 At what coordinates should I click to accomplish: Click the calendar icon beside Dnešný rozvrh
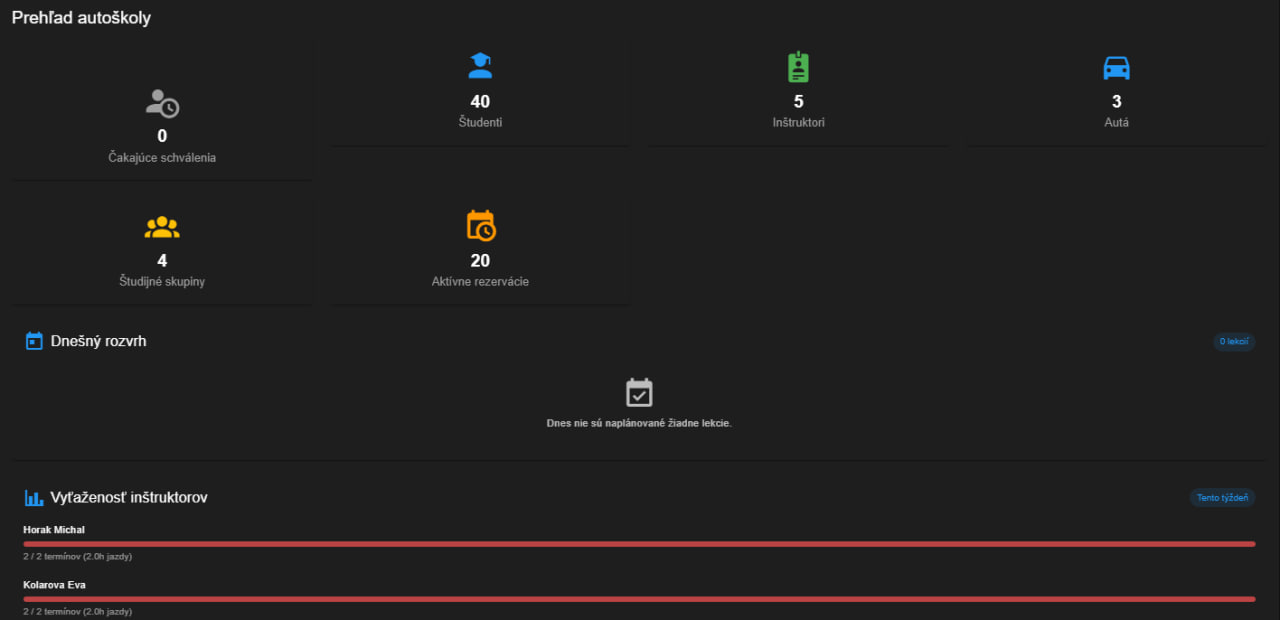(x=34, y=341)
